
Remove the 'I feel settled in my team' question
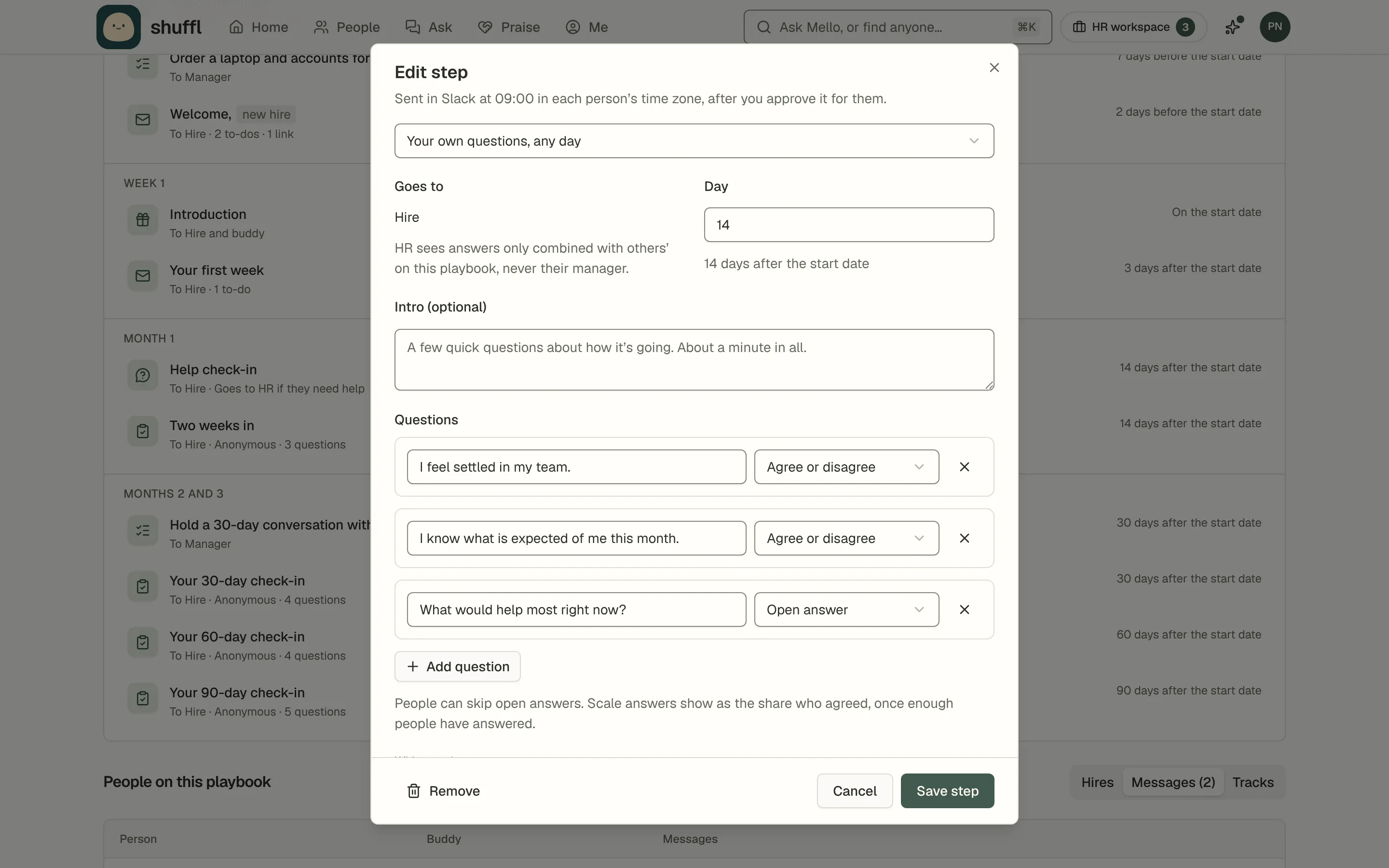click(x=964, y=467)
